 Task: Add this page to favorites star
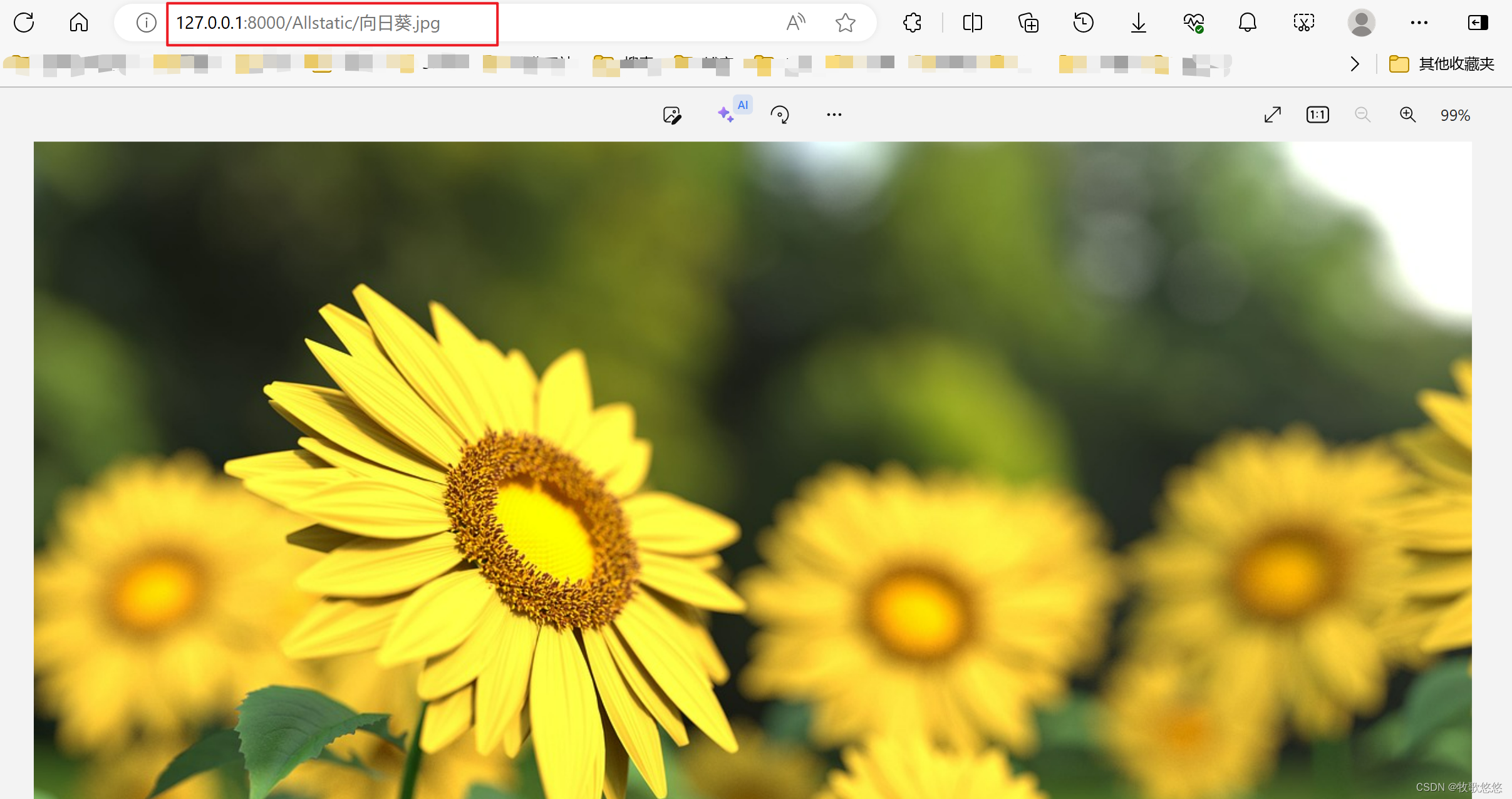click(x=846, y=23)
